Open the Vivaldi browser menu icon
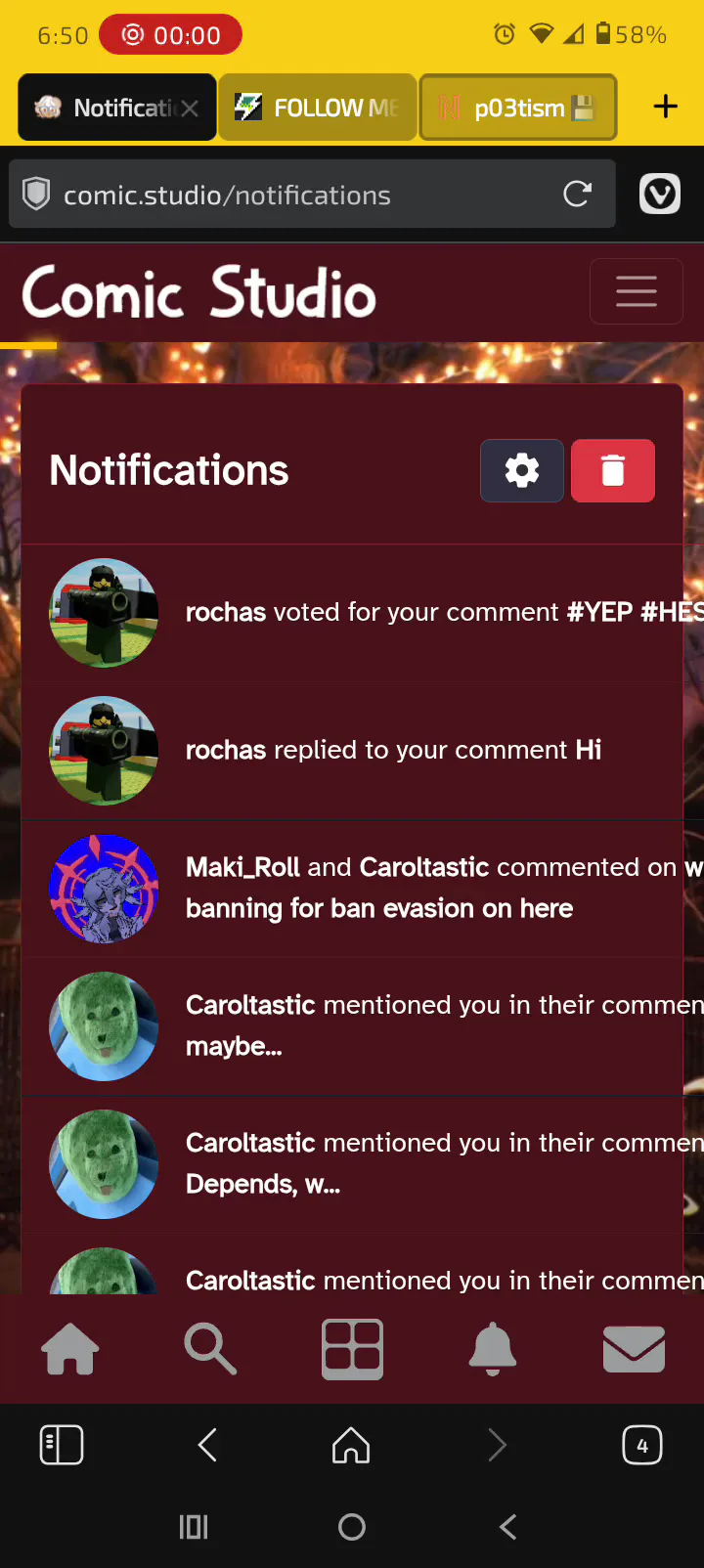The width and height of the screenshot is (704, 1568). 660,195
